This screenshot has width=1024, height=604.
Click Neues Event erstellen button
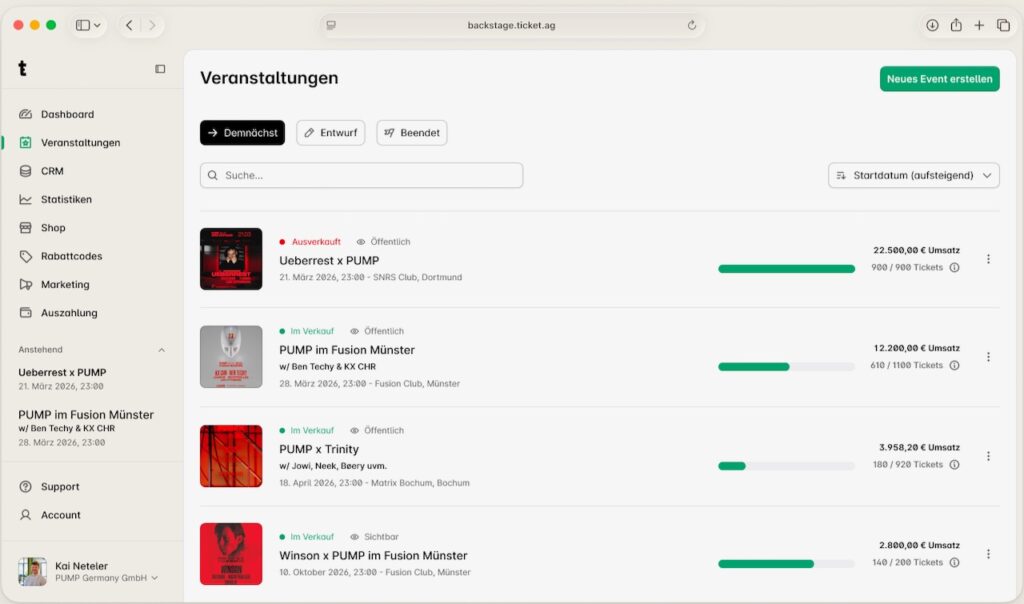tap(939, 79)
